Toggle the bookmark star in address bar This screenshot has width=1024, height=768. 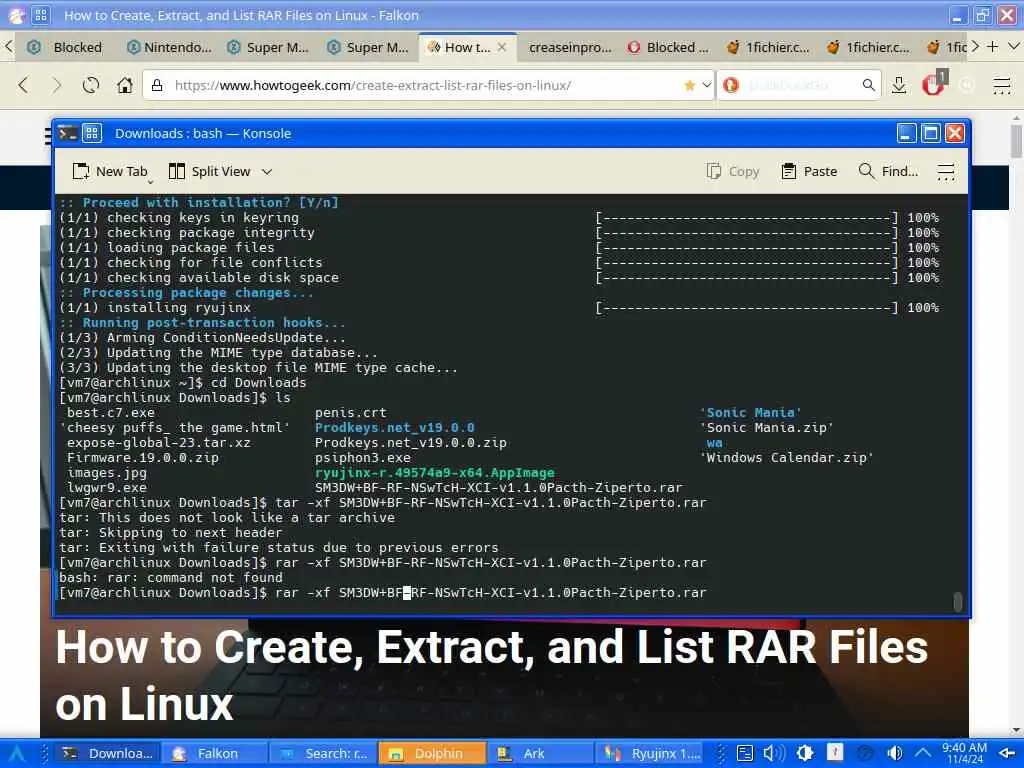pos(690,85)
